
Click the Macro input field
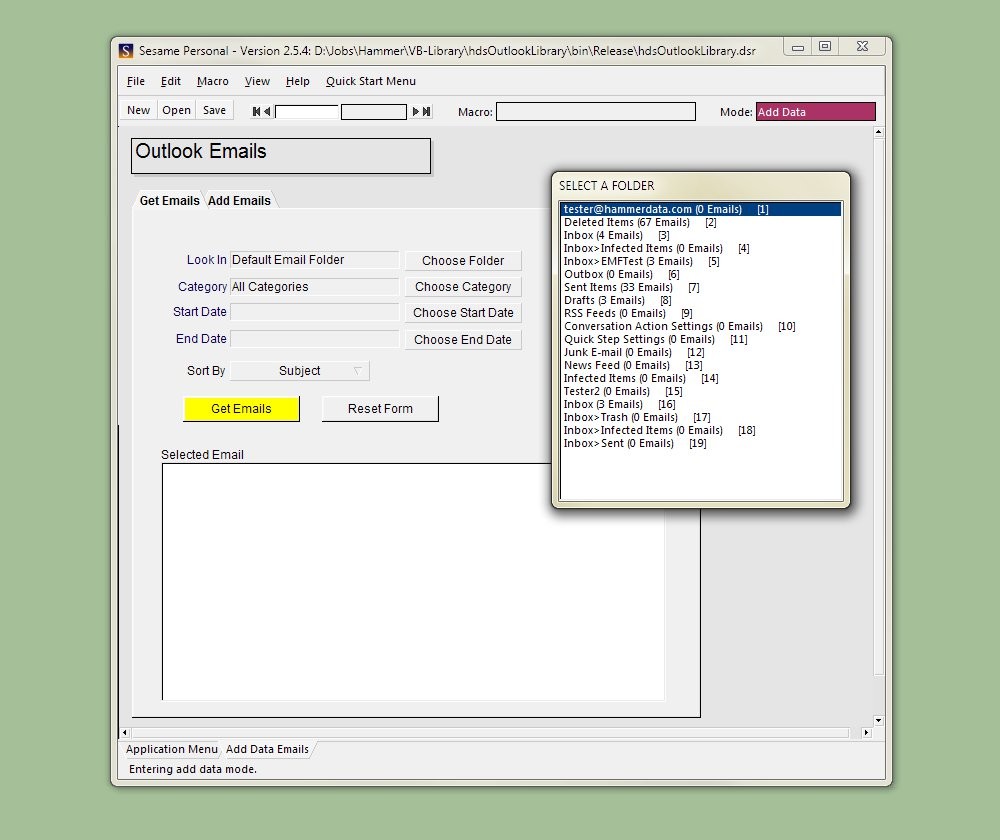tap(596, 112)
